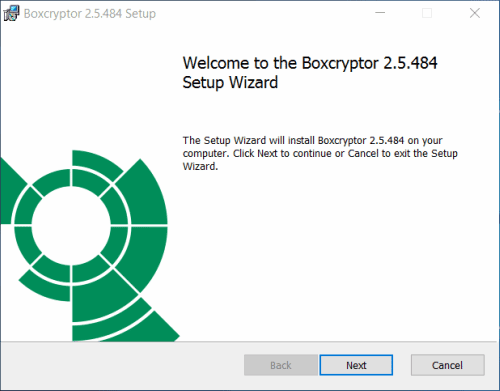Image resolution: width=500 pixels, height=391 pixels.
Task: Click the green Boxcryptor logo graphic
Action: point(87,246)
